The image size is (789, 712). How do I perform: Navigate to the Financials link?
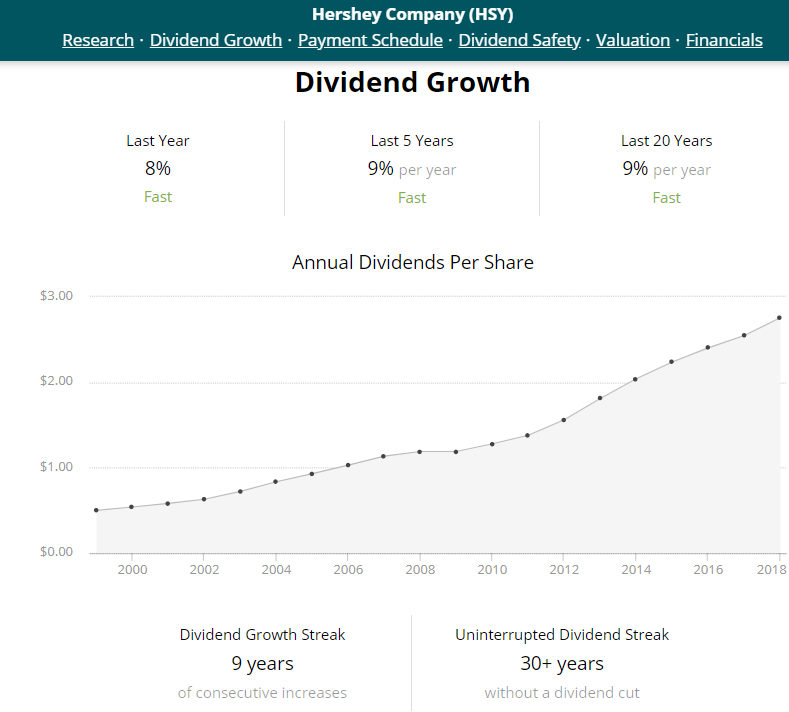(x=724, y=40)
